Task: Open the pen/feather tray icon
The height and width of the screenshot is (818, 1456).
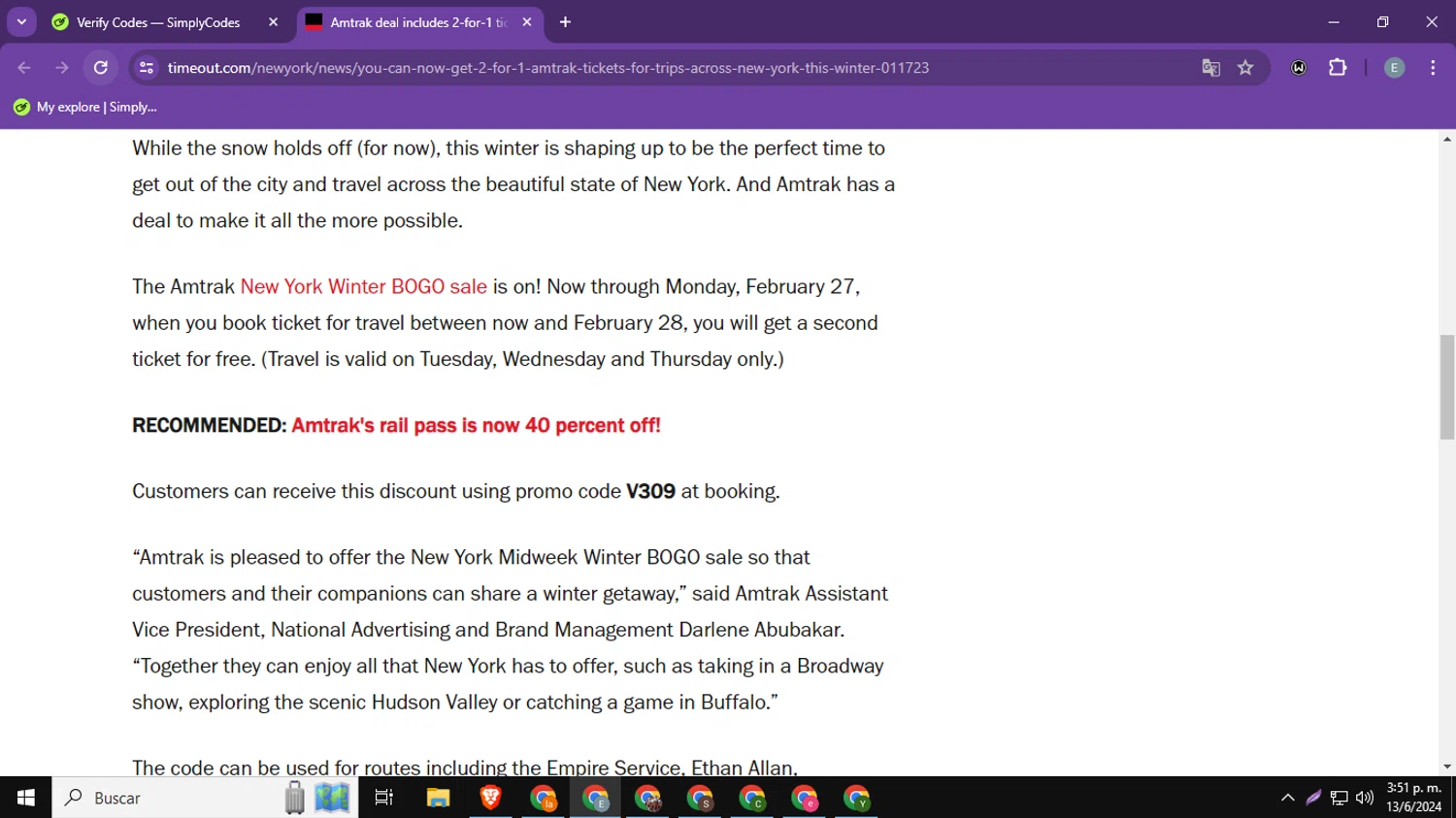Action: 1313,798
